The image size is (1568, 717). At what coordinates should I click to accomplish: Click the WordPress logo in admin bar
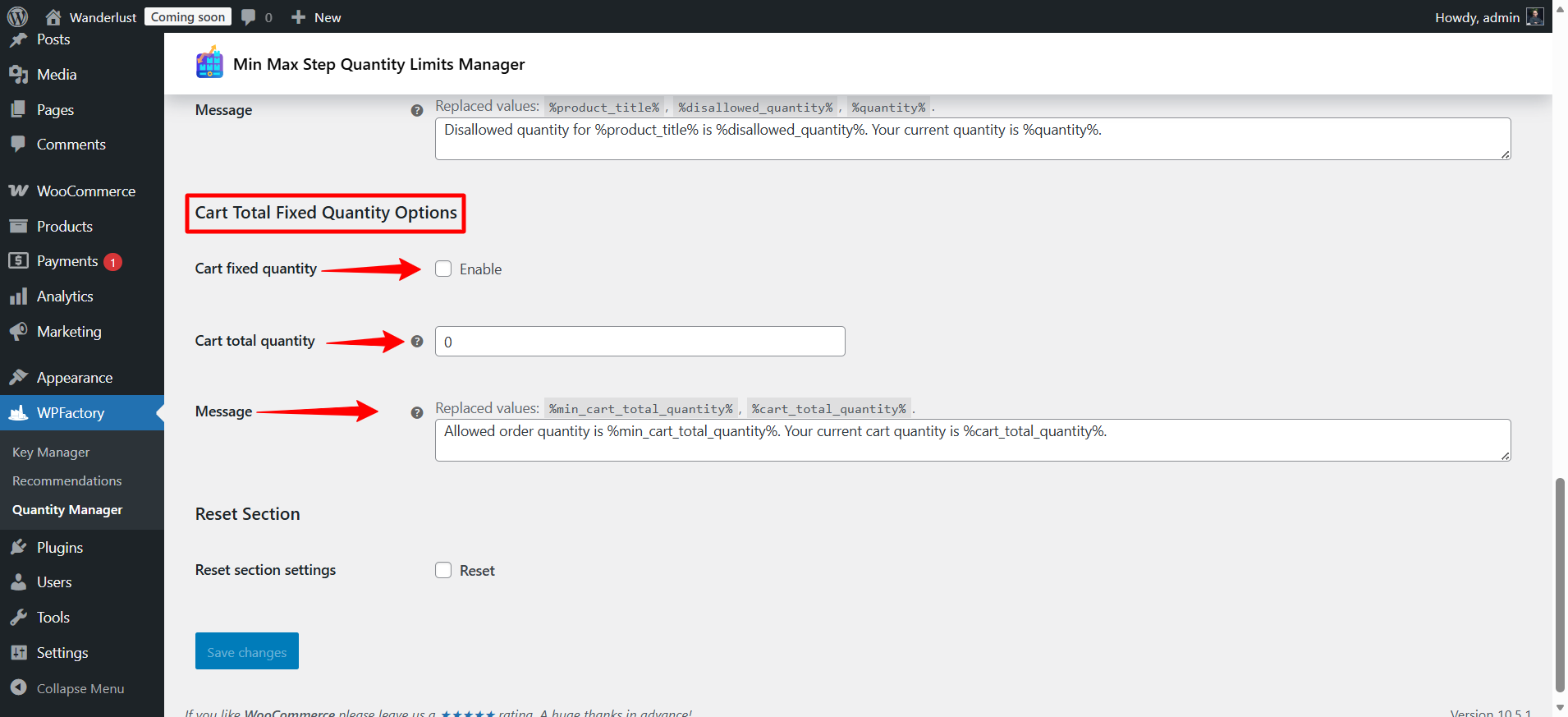click(x=17, y=16)
